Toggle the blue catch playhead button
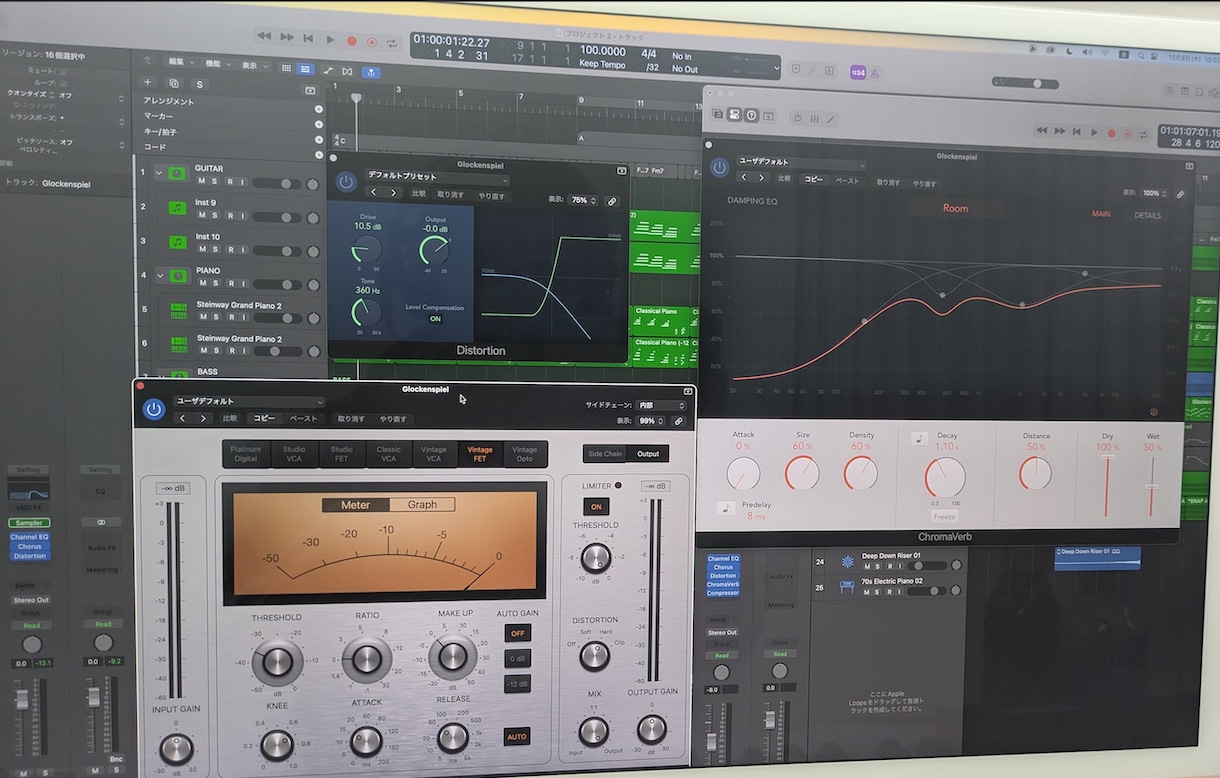Viewport: 1220px width, 778px height. 371,72
